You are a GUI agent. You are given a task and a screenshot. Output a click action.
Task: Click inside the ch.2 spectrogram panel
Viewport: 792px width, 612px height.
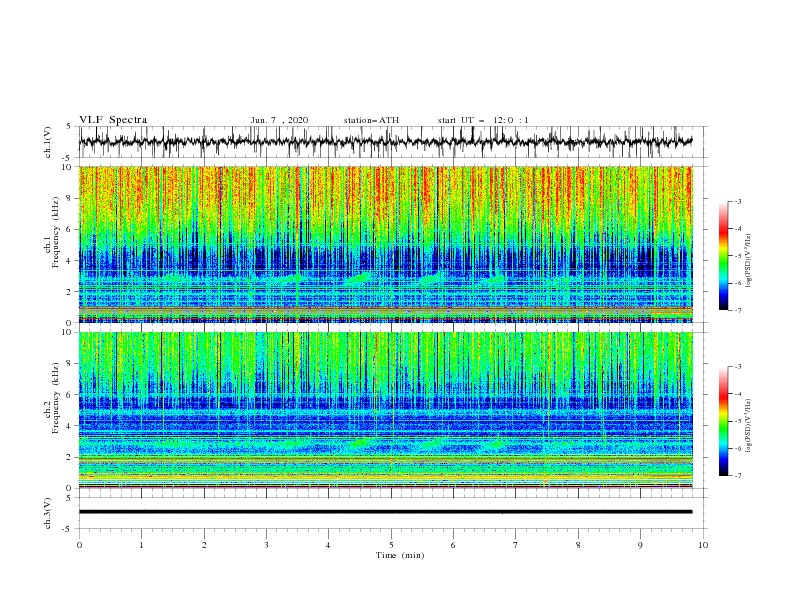point(385,410)
